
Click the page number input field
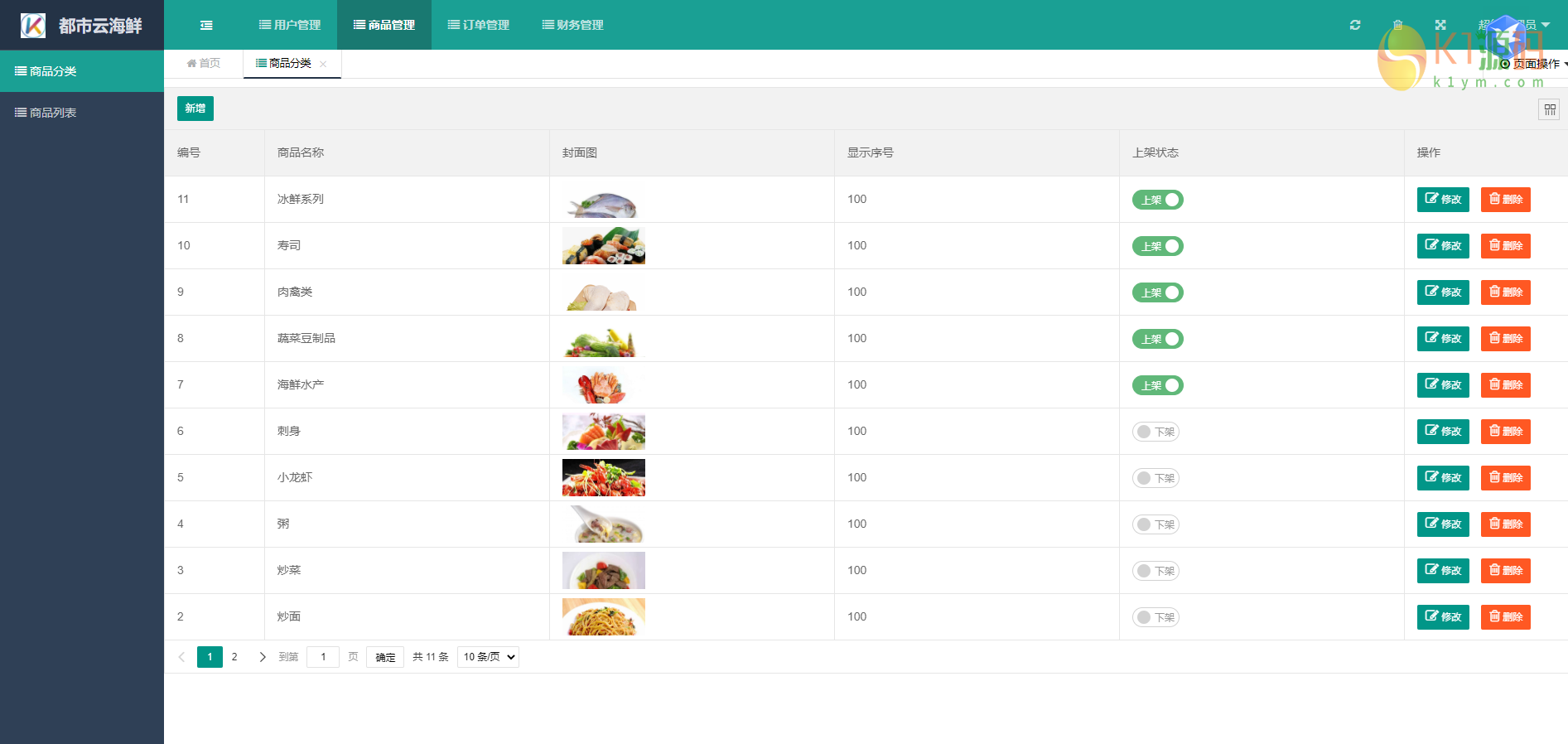[323, 657]
